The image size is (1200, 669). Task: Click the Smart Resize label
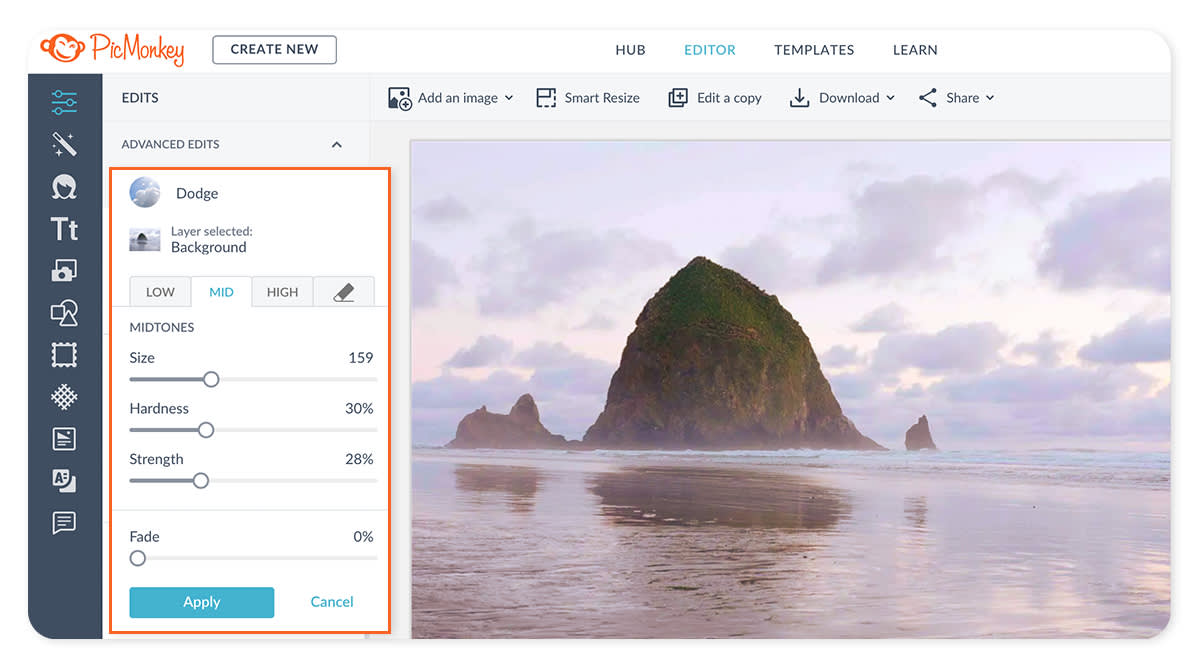coord(602,98)
